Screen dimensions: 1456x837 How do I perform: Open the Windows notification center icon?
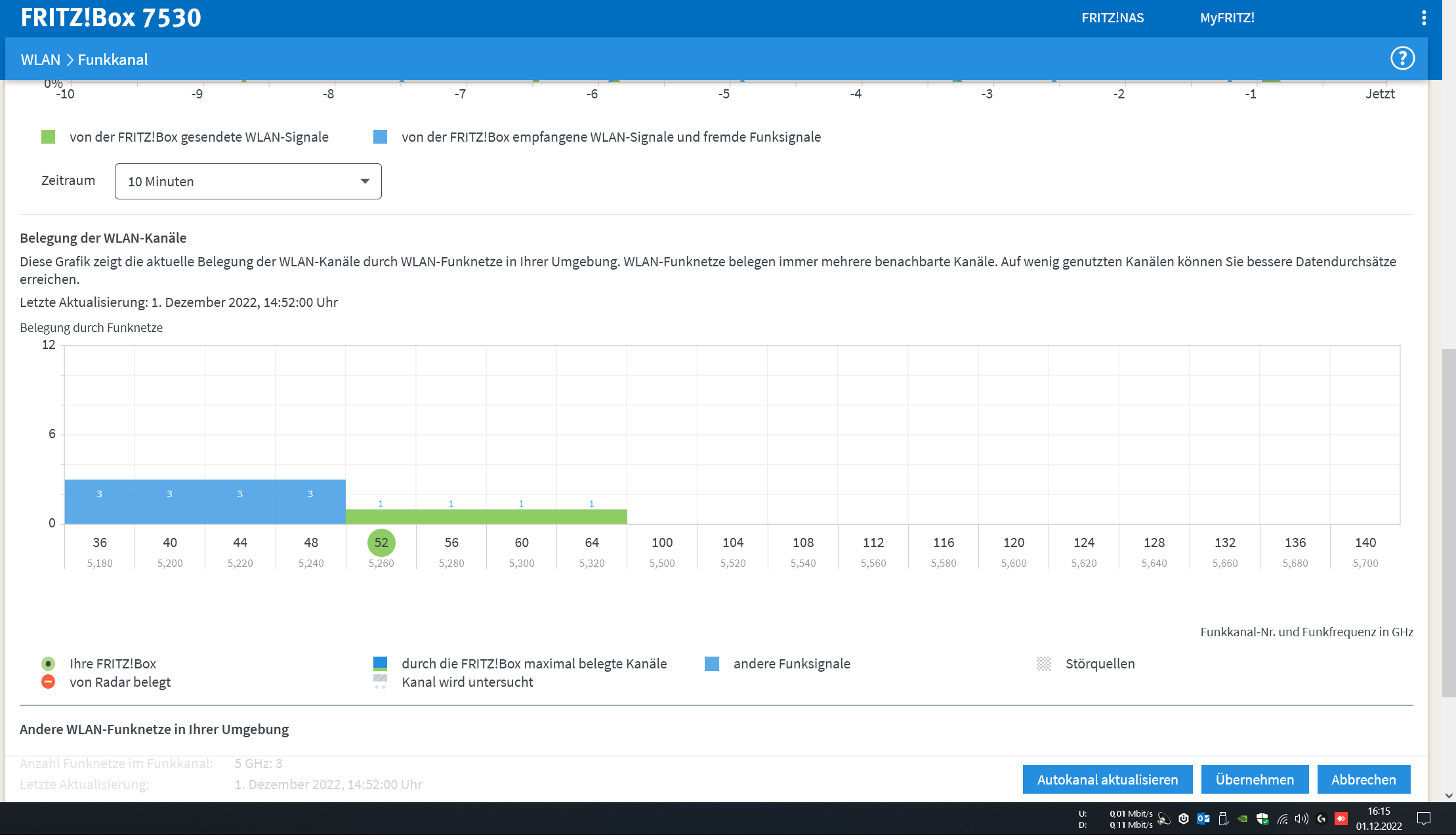(1423, 818)
